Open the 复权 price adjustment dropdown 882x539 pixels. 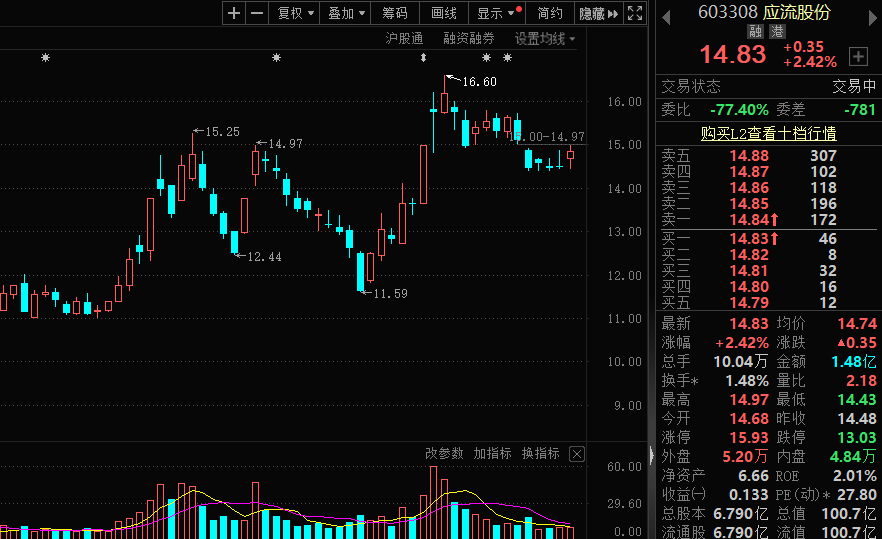(x=295, y=13)
